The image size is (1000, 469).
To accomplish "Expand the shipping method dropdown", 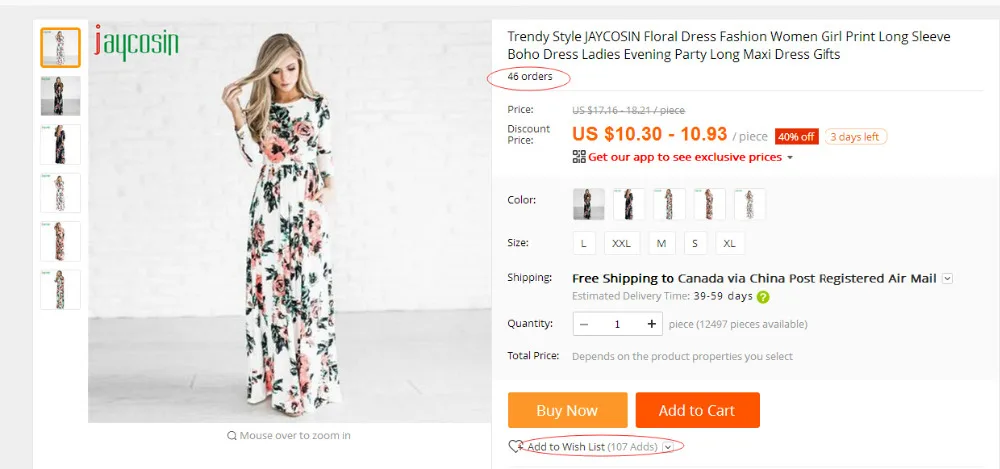I will pos(947,279).
